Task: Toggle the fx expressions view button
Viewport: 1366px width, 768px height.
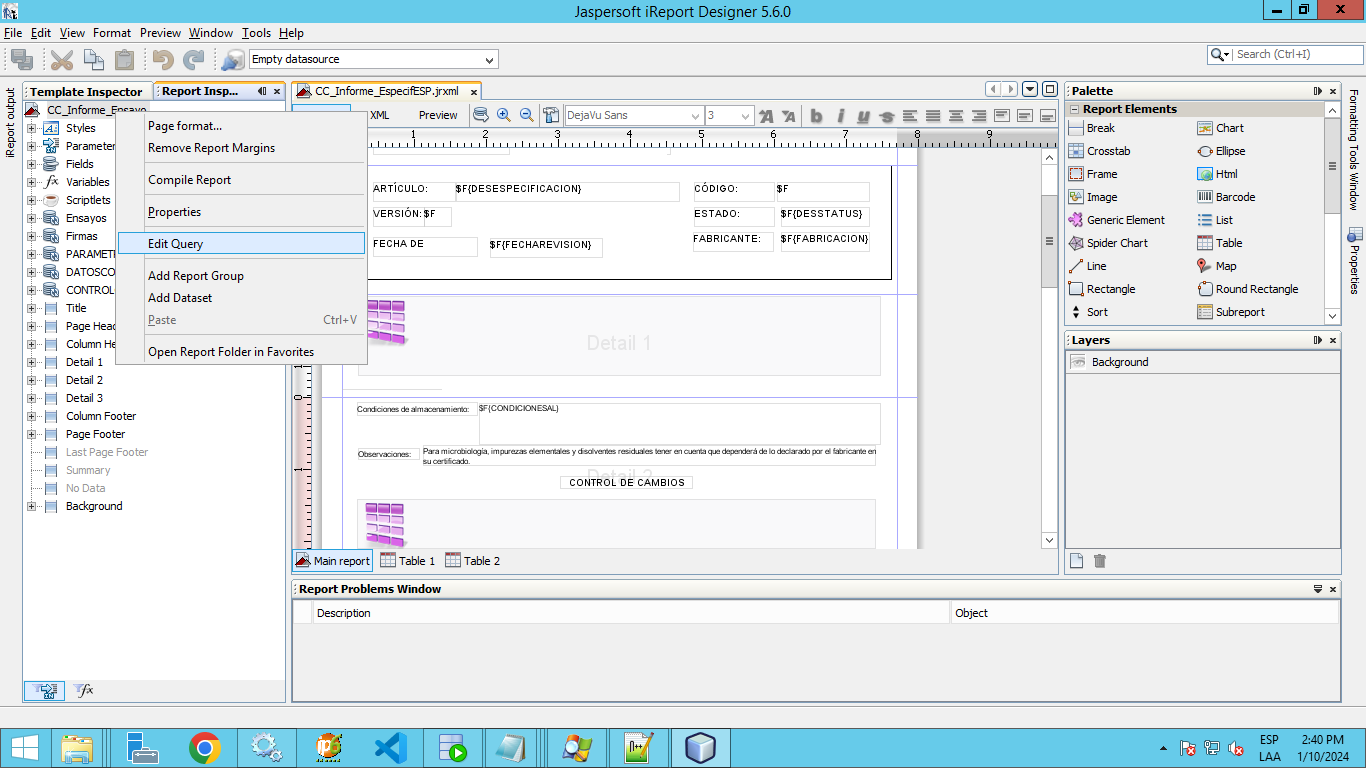Action: coord(85,690)
